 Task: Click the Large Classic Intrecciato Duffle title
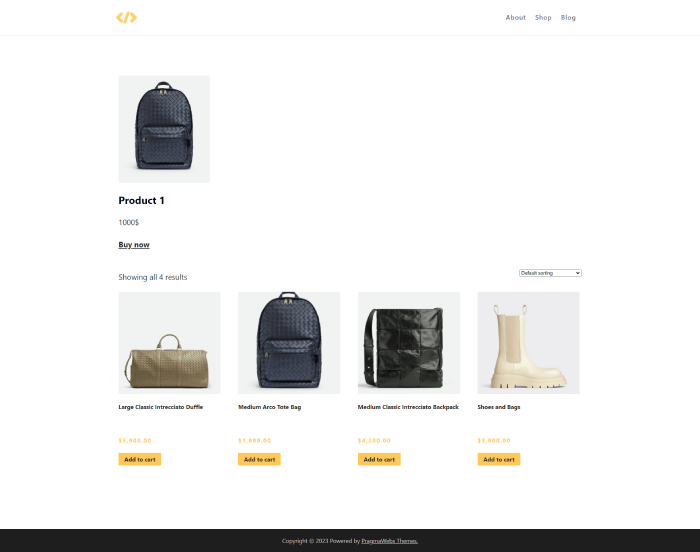pos(161,407)
